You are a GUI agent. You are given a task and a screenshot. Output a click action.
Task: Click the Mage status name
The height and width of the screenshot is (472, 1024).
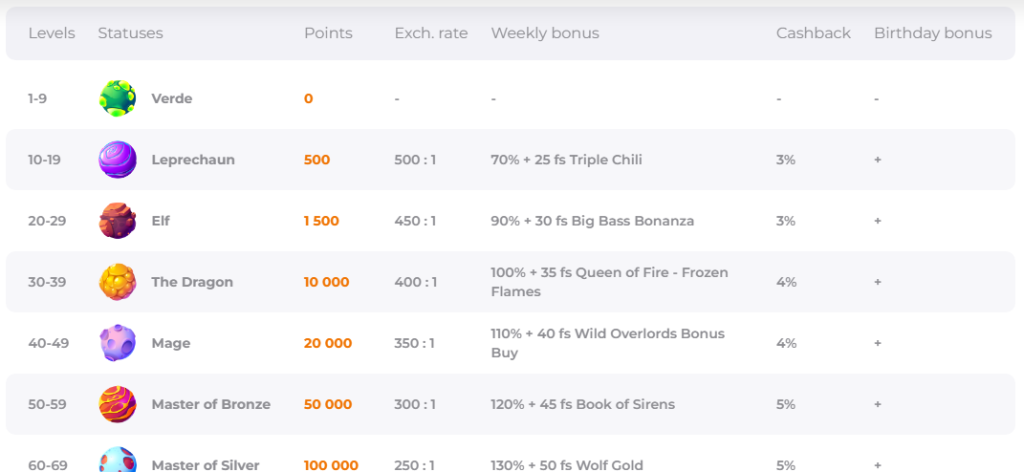tap(171, 343)
